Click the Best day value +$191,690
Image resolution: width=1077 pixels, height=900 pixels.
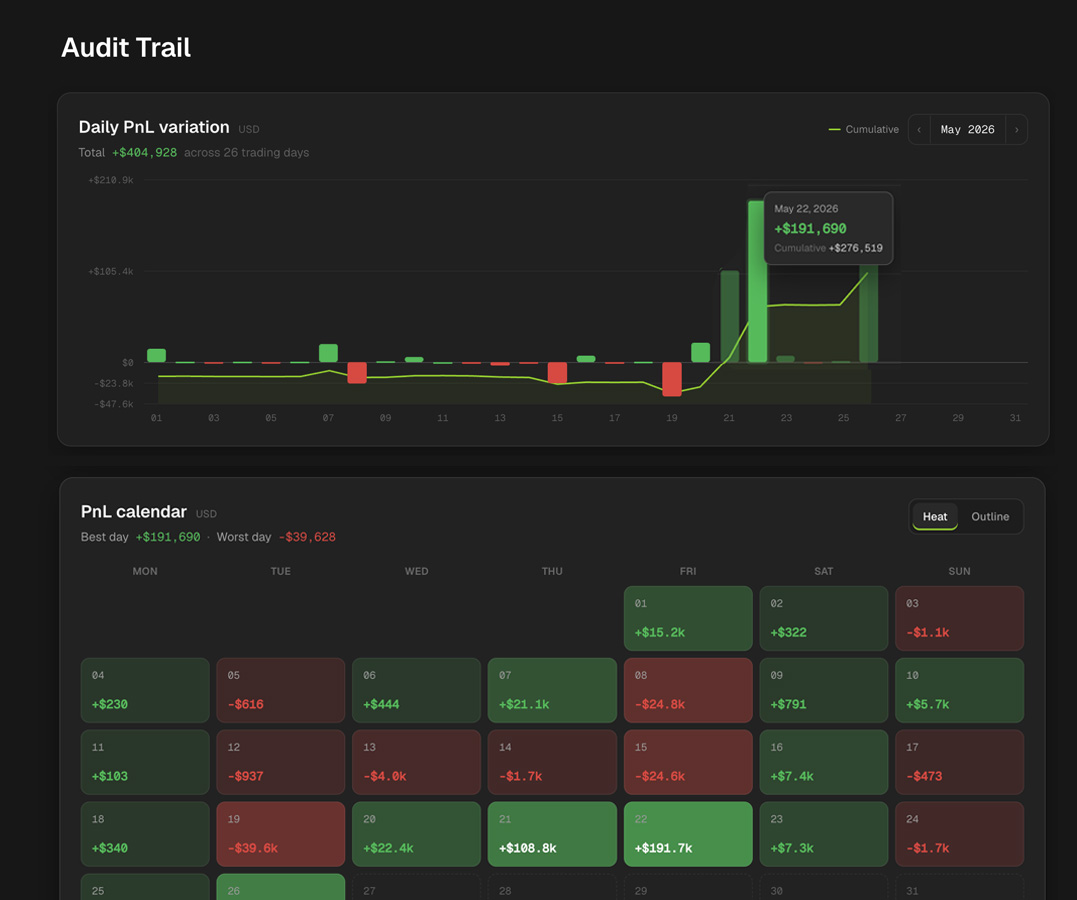tap(168, 537)
